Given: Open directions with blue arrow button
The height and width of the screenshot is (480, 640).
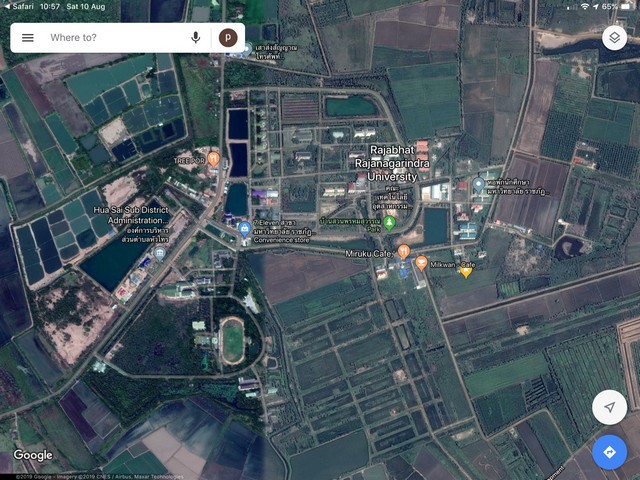Looking at the screenshot, I should pos(609,452).
